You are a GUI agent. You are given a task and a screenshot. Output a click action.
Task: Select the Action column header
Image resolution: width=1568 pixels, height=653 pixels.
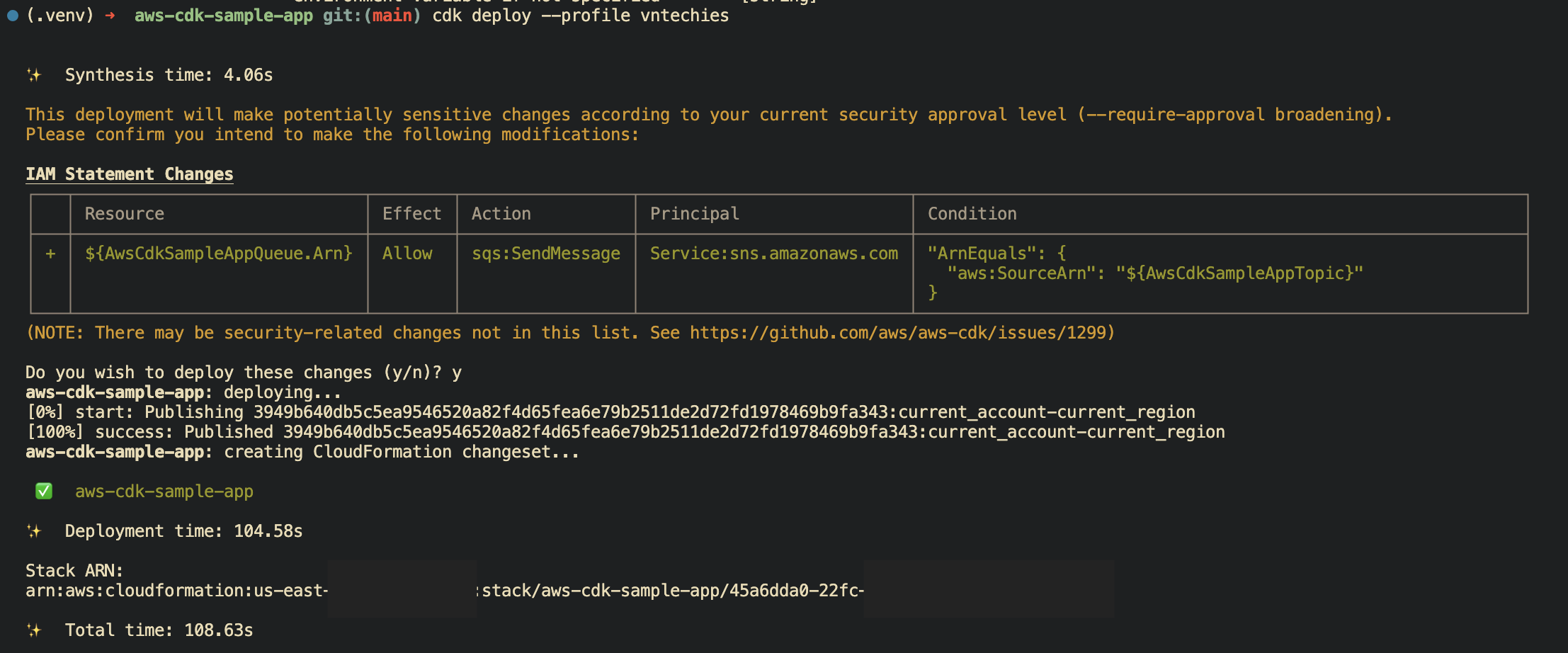pyautogui.click(x=501, y=214)
